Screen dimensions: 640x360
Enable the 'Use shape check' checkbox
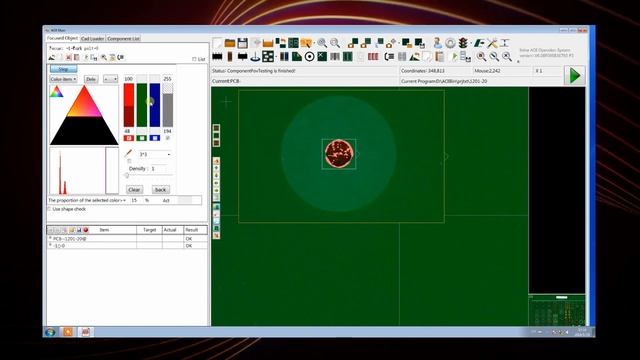tap(49, 209)
